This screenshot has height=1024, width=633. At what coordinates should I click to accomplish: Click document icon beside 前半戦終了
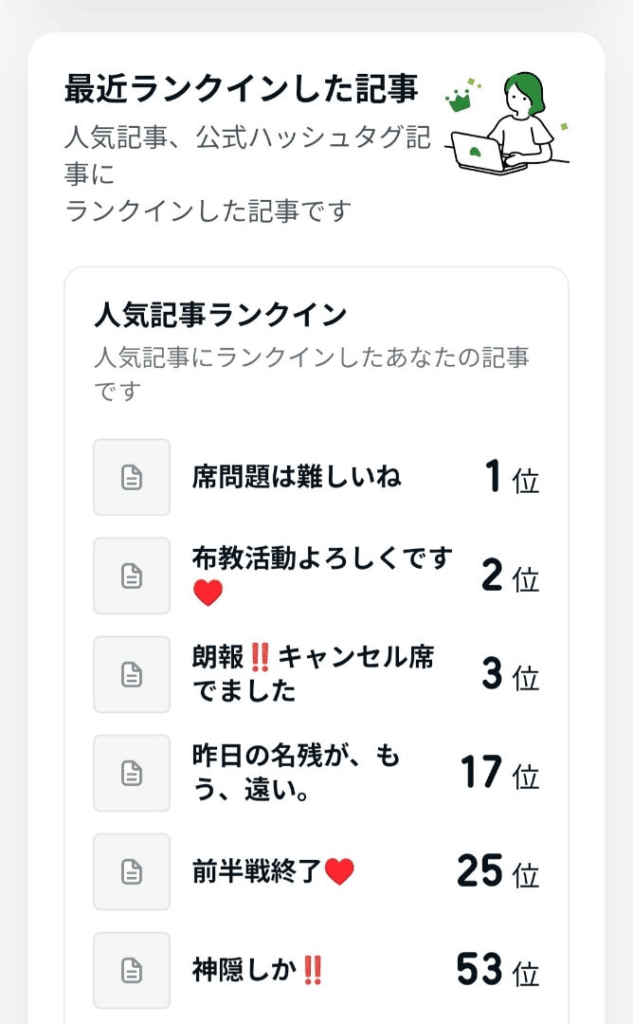(132, 872)
